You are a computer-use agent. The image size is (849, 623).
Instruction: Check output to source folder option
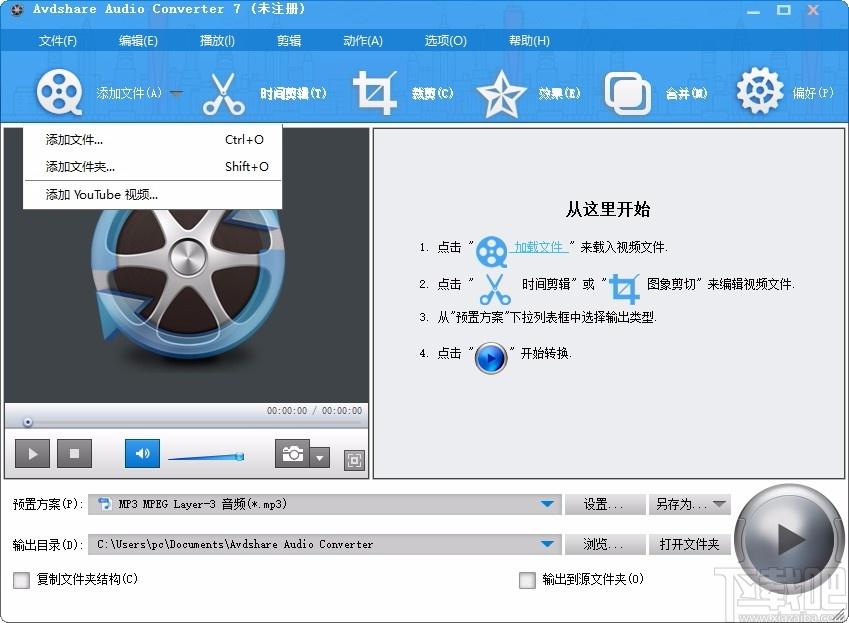(527, 581)
